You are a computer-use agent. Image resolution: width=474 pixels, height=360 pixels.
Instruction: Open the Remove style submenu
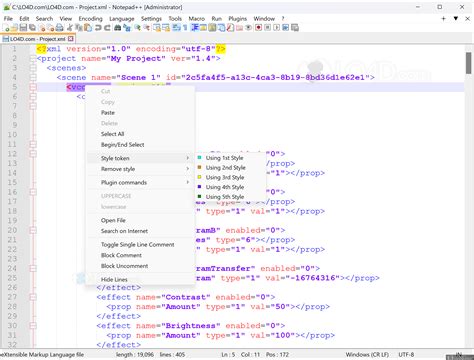tap(140, 169)
